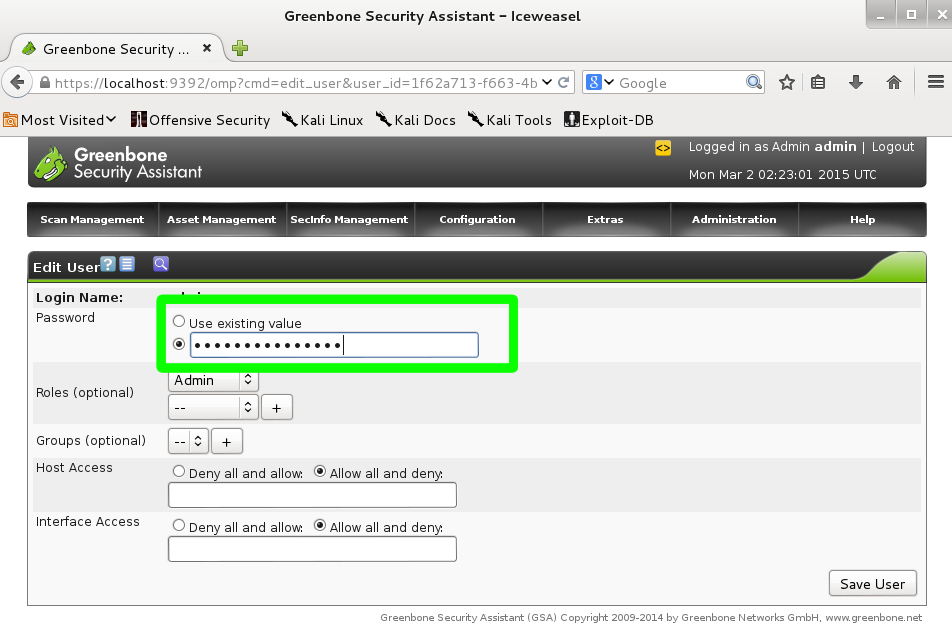Select Host Access Deny all and allow
This screenshot has width=952, height=630.
pos(178,471)
